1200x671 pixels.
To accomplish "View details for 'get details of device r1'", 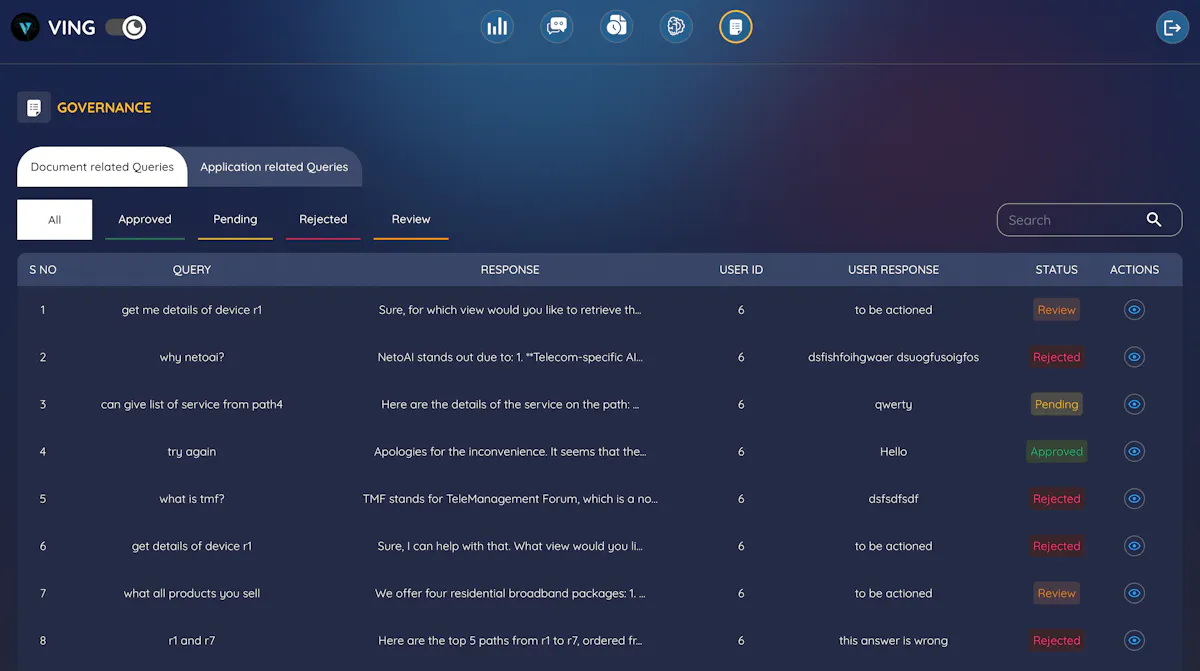I will tap(1134, 546).
